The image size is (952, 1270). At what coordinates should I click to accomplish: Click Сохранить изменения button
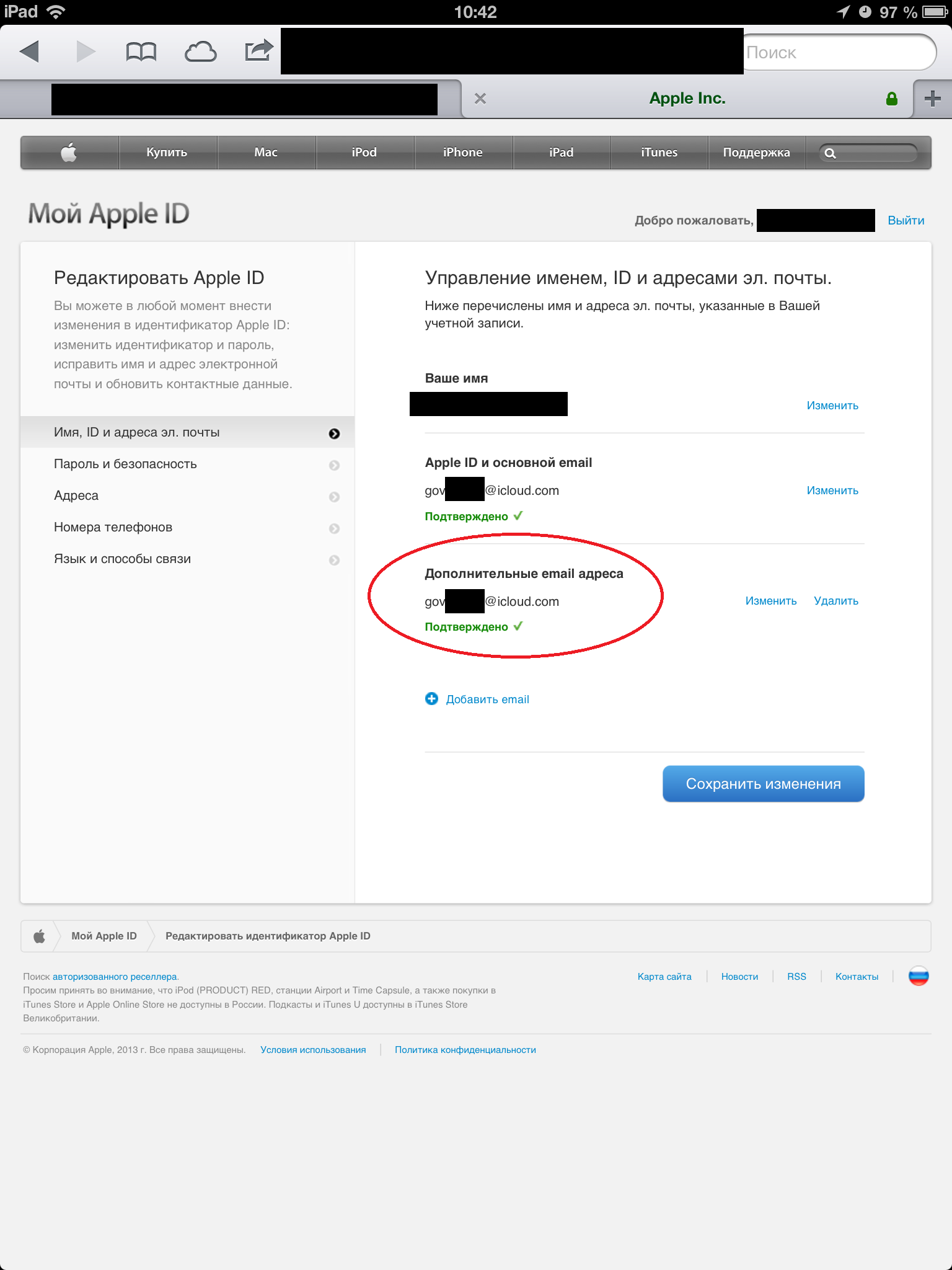tap(764, 784)
